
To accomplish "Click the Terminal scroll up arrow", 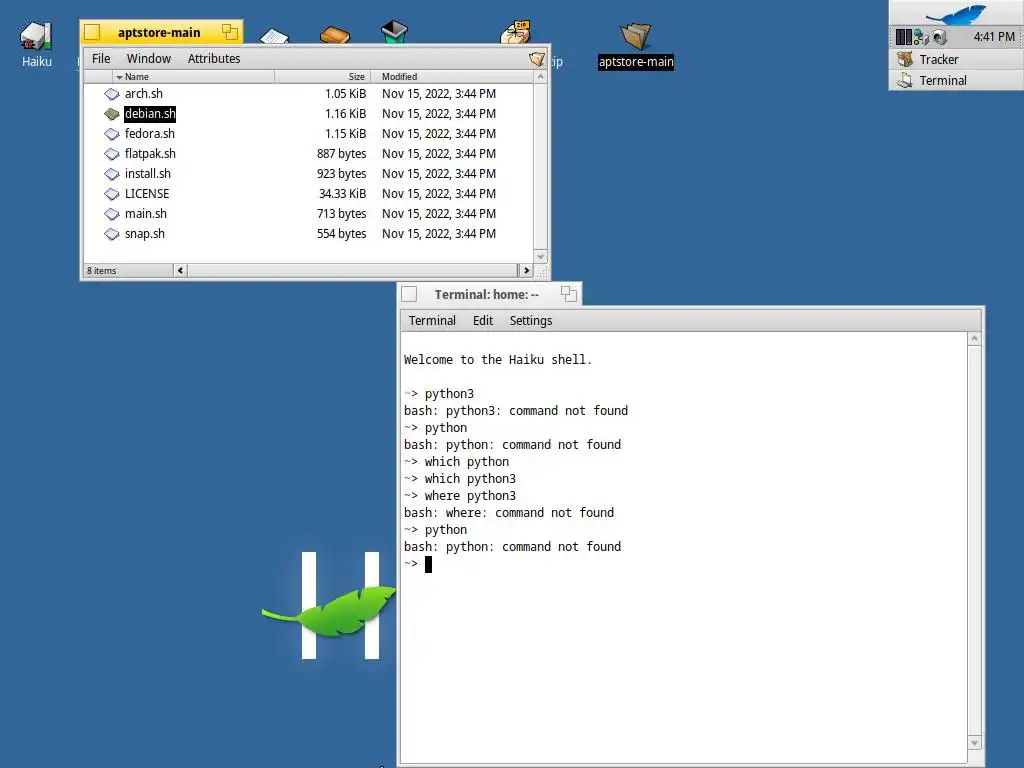I will [x=974, y=339].
